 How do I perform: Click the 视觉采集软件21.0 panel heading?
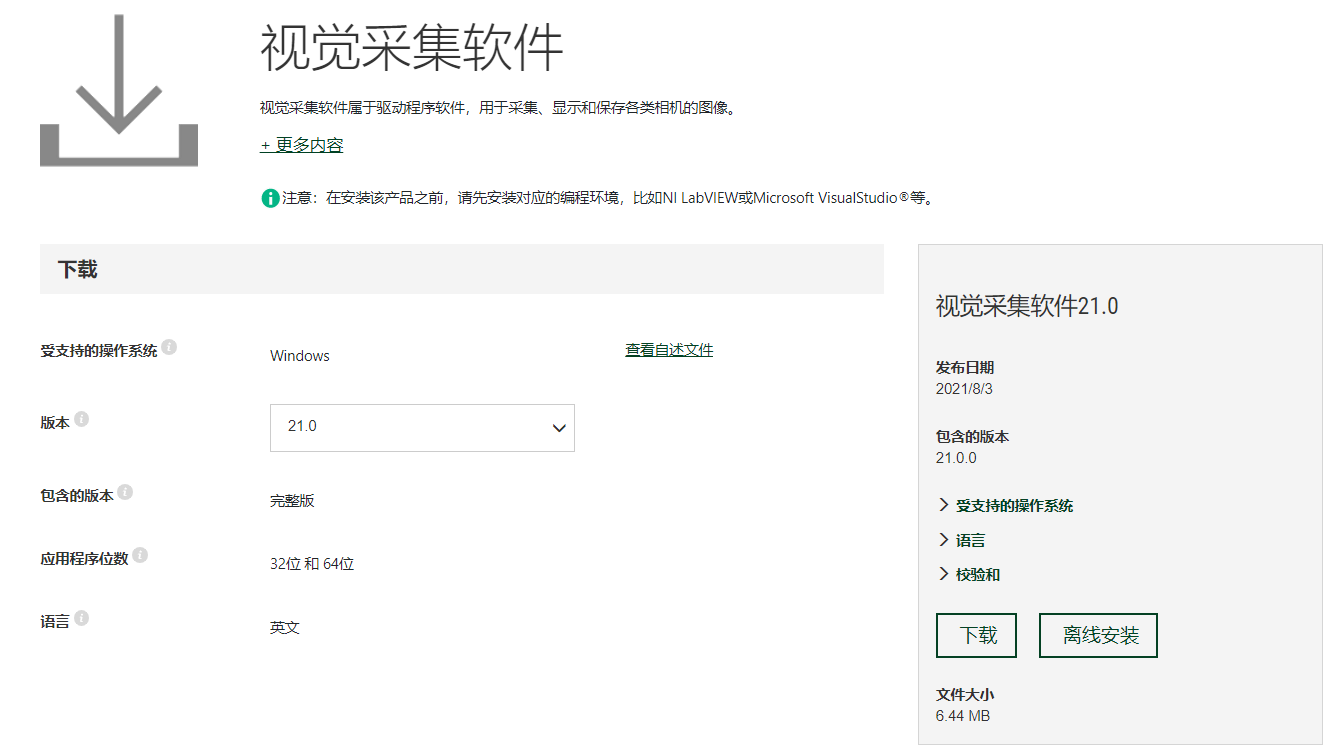(x=1027, y=306)
